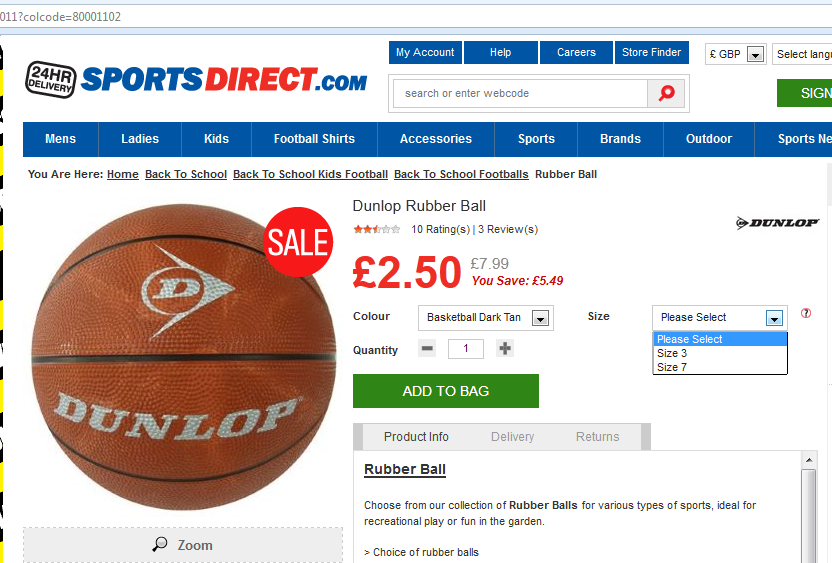Click the size guide question mark icon

[806, 313]
